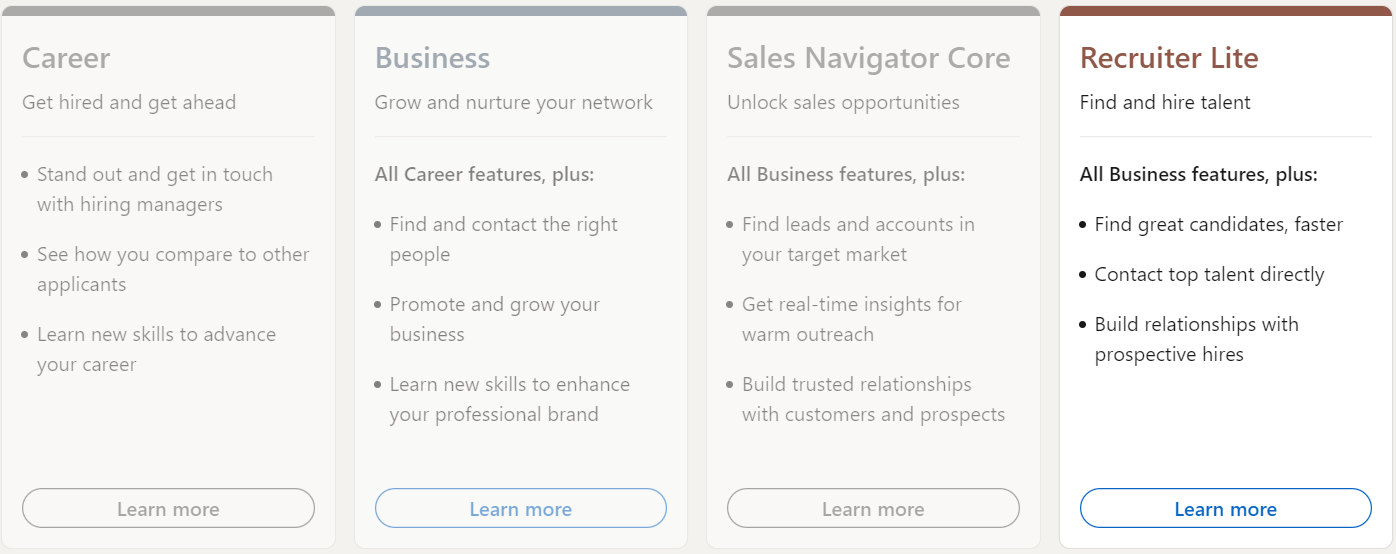
Task: Choose the Recruiter Lite plan title
Action: point(1168,58)
